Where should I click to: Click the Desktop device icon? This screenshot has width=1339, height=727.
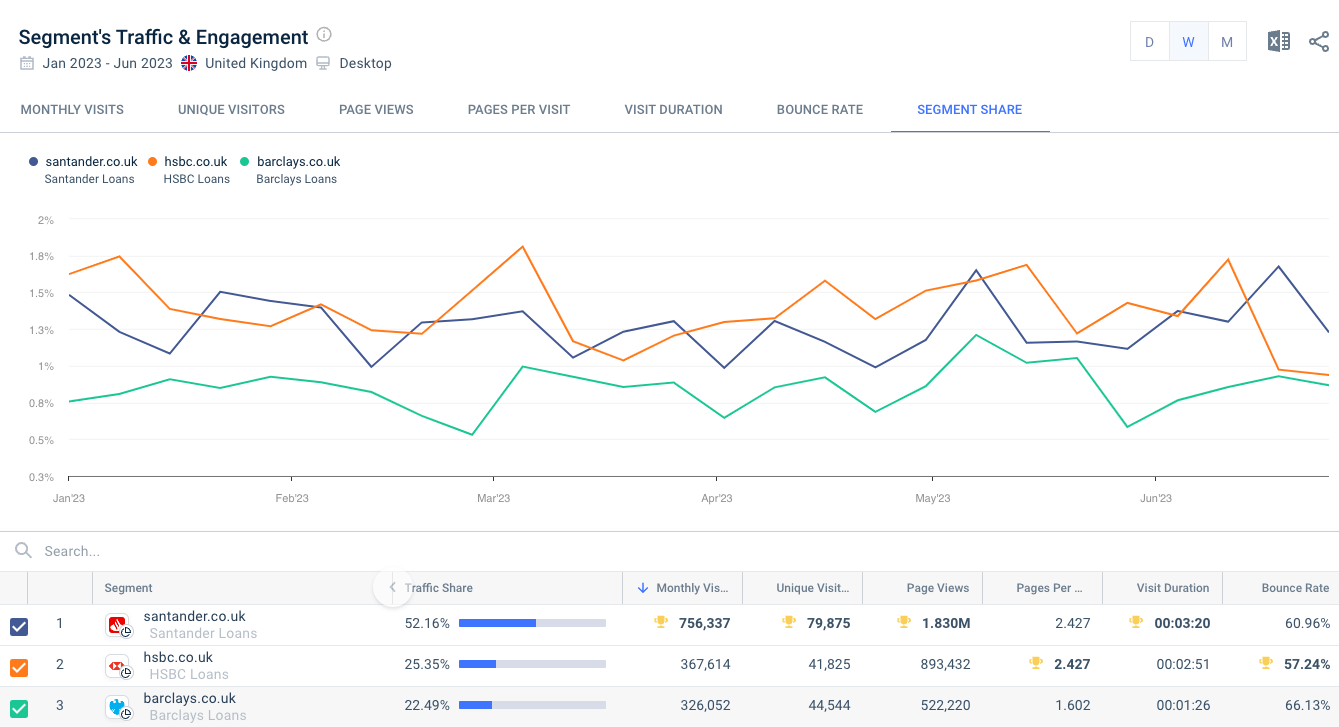coord(323,63)
